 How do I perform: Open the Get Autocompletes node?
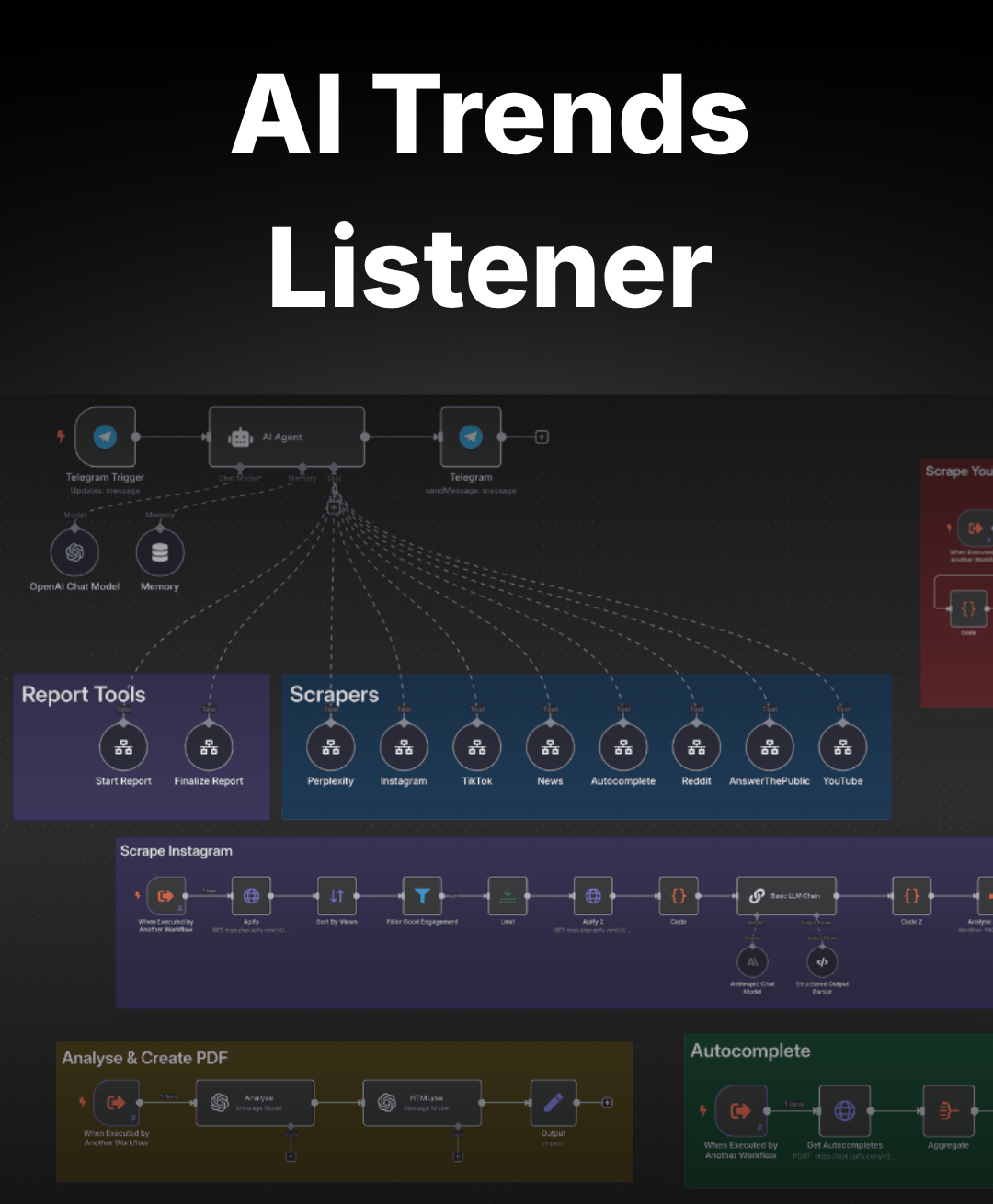[845, 1111]
